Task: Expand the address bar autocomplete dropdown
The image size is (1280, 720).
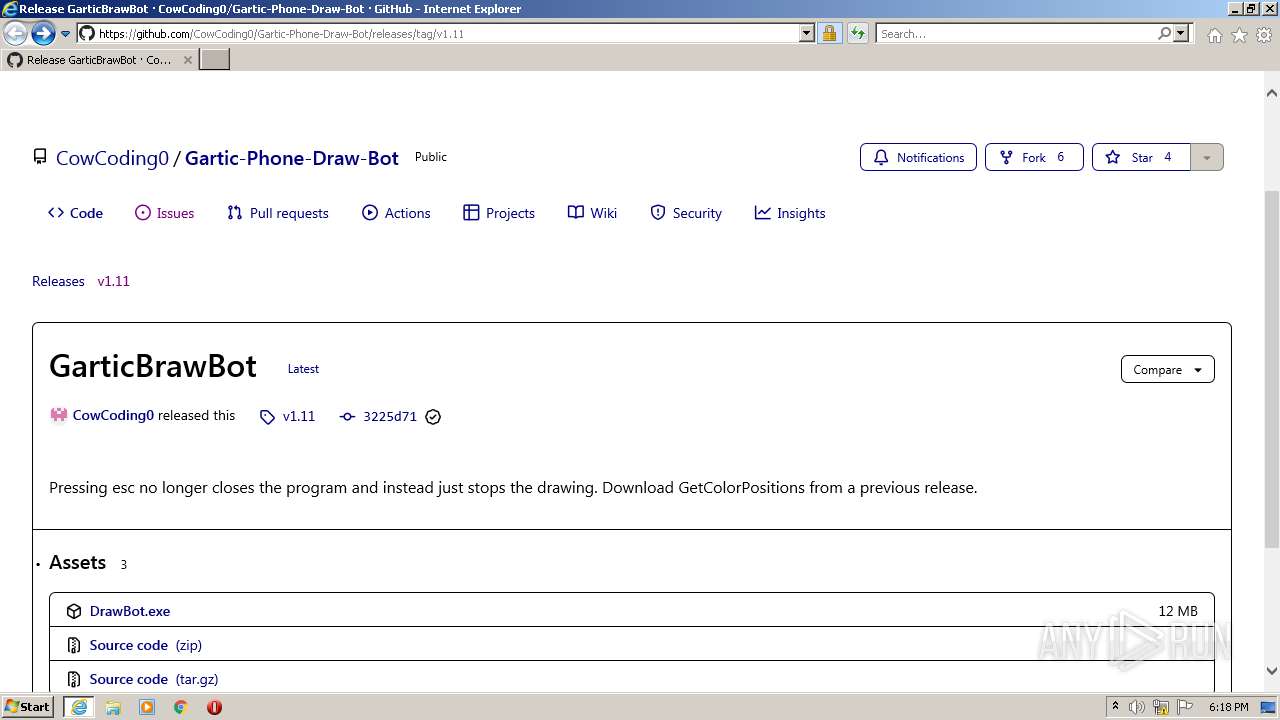Action: [x=806, y=33]
